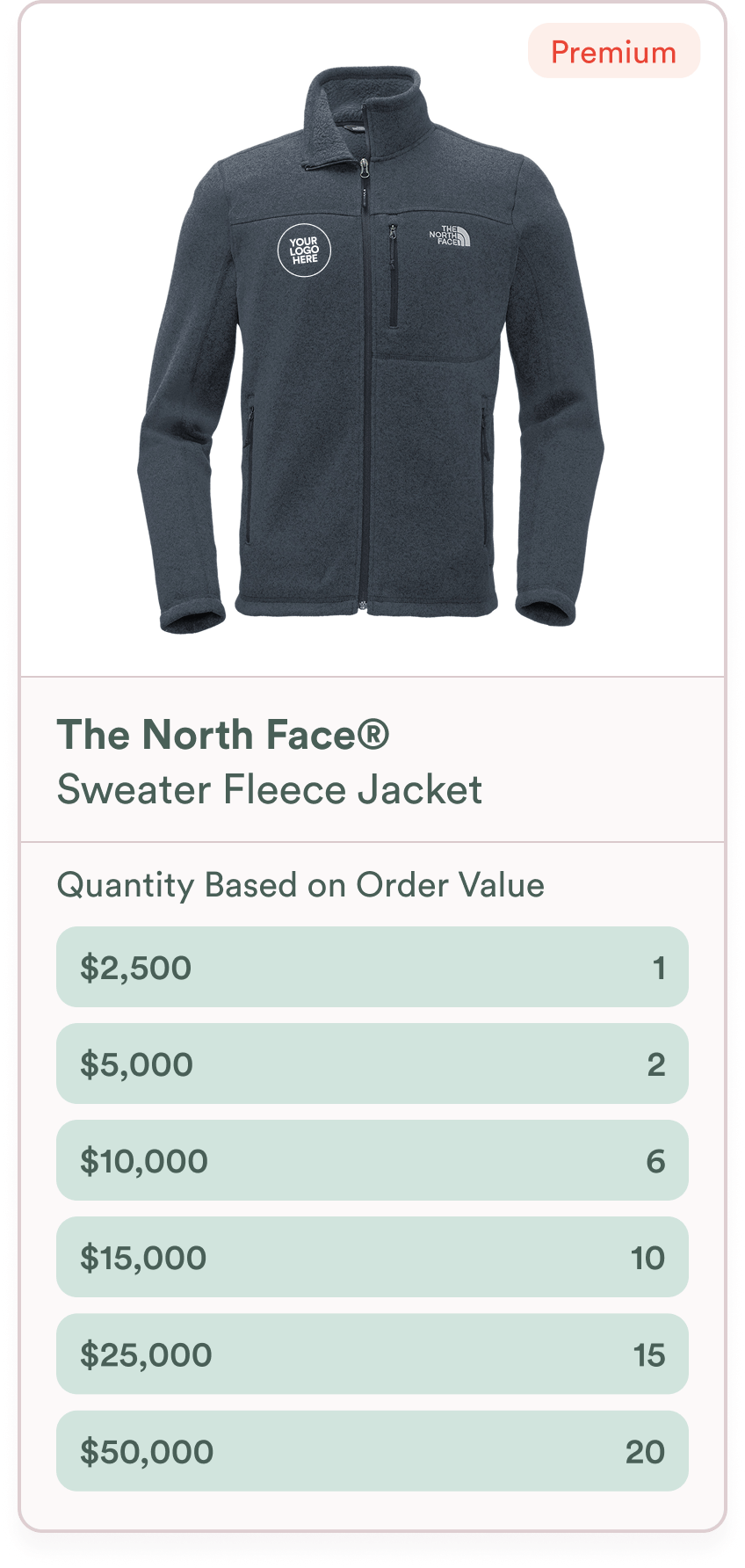
Task: Click the YOUR LOGO HERE circle
Action: [x=304, y=250]
